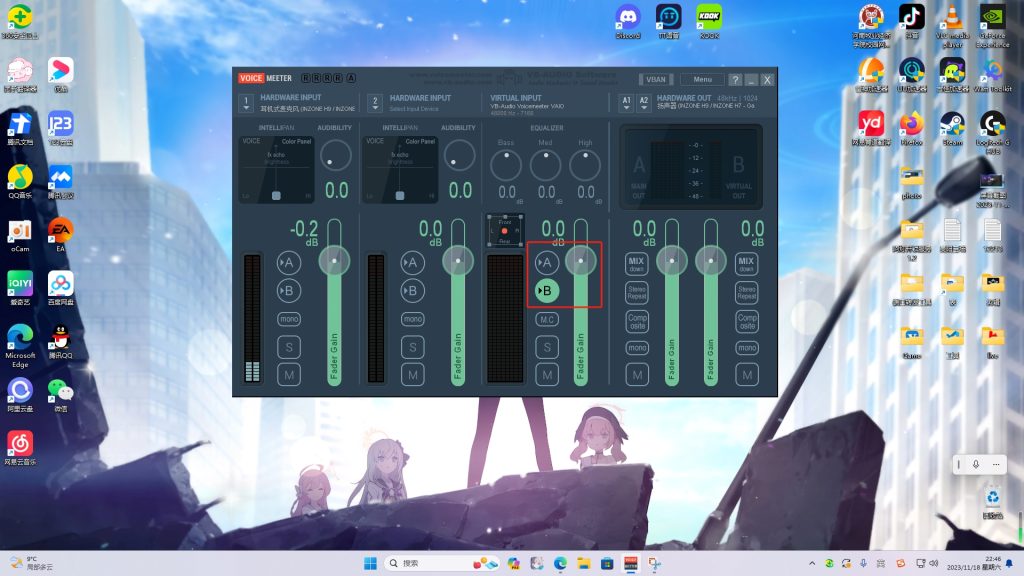1024x576 pixels.
Task: Open Microsoft Store from the taskbar
Action: (x=607, y=563)
